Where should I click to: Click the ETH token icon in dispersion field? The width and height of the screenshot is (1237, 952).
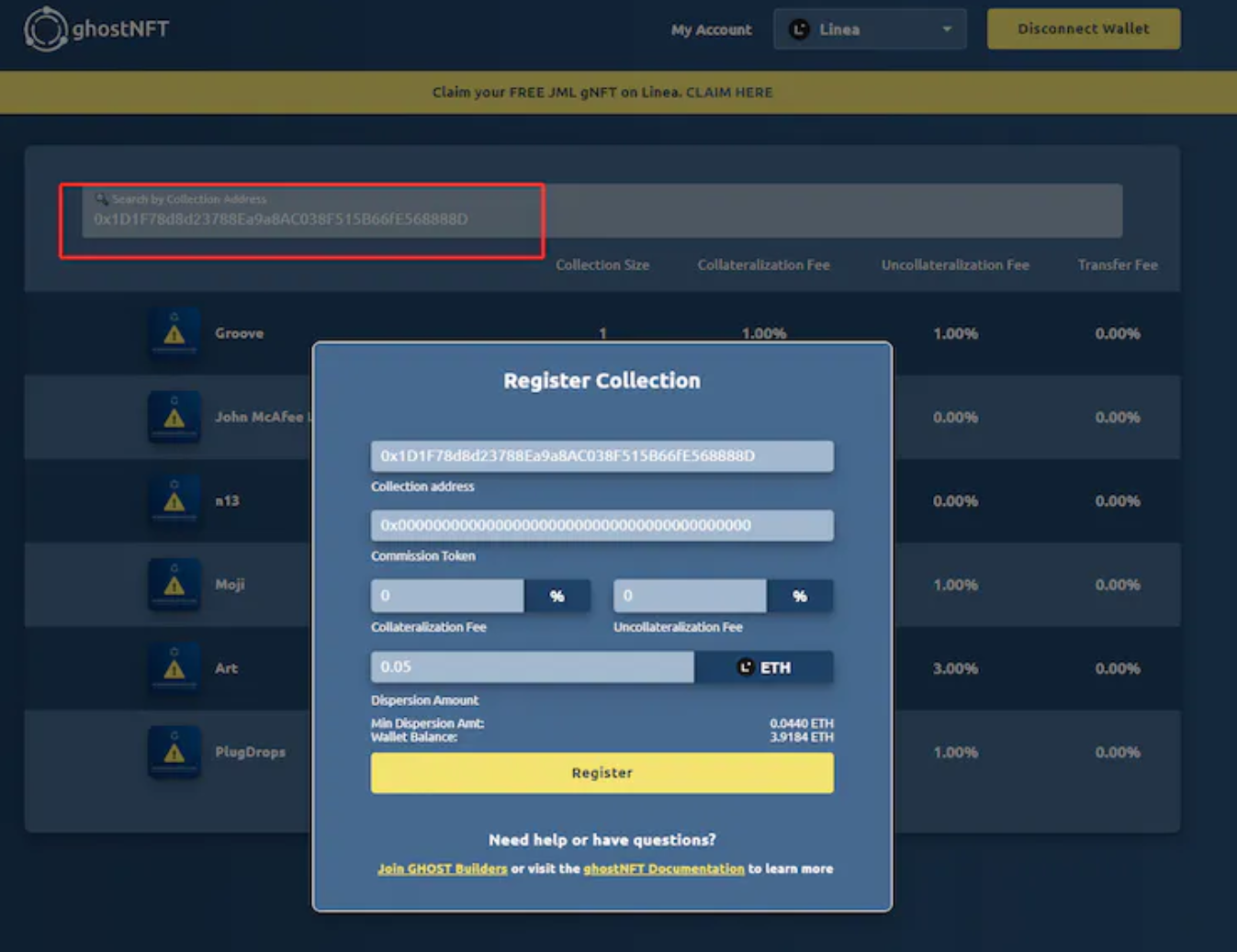pyautogui.click(x=746, y=667)
